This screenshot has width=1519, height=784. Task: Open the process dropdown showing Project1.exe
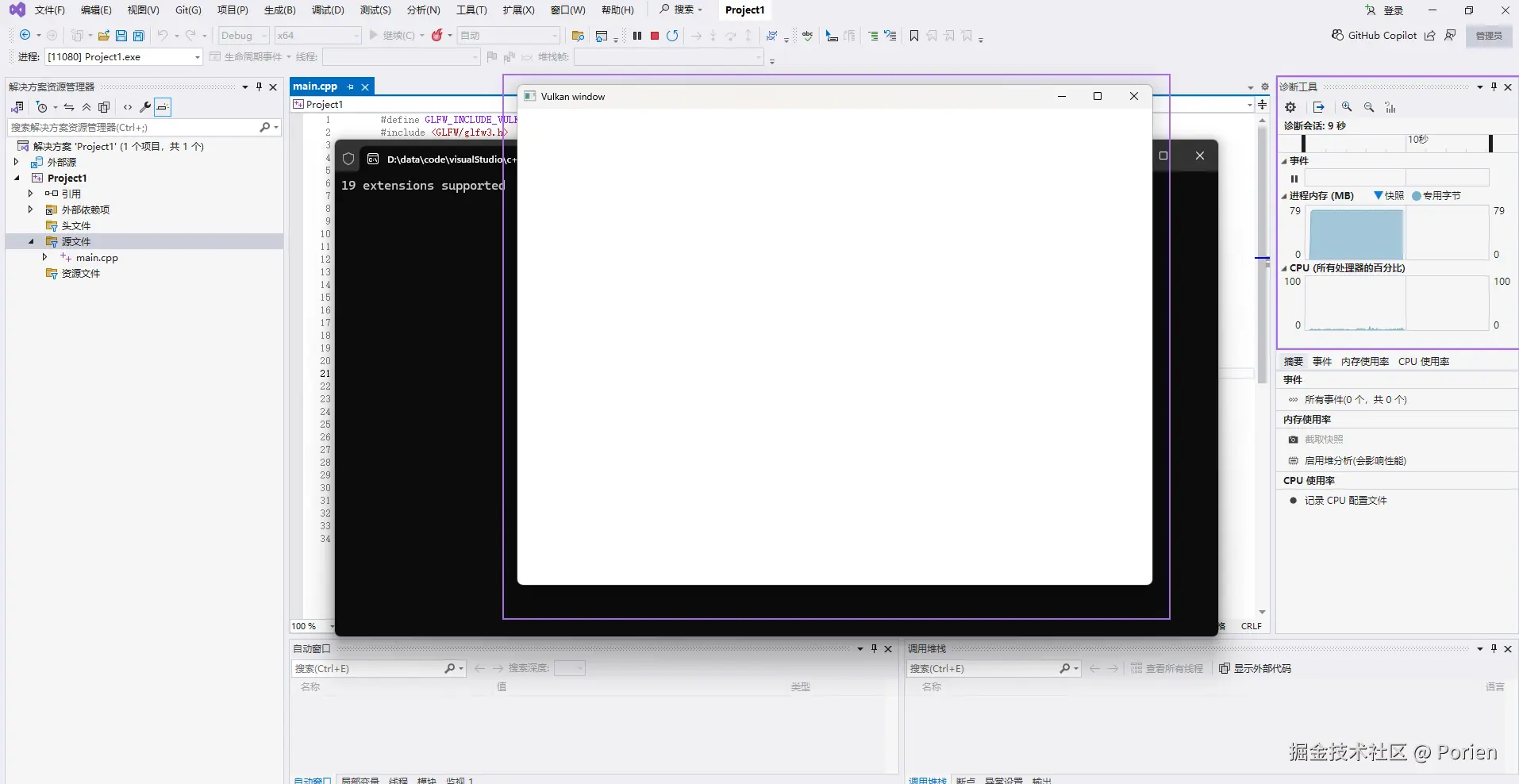tap(124, 57)
